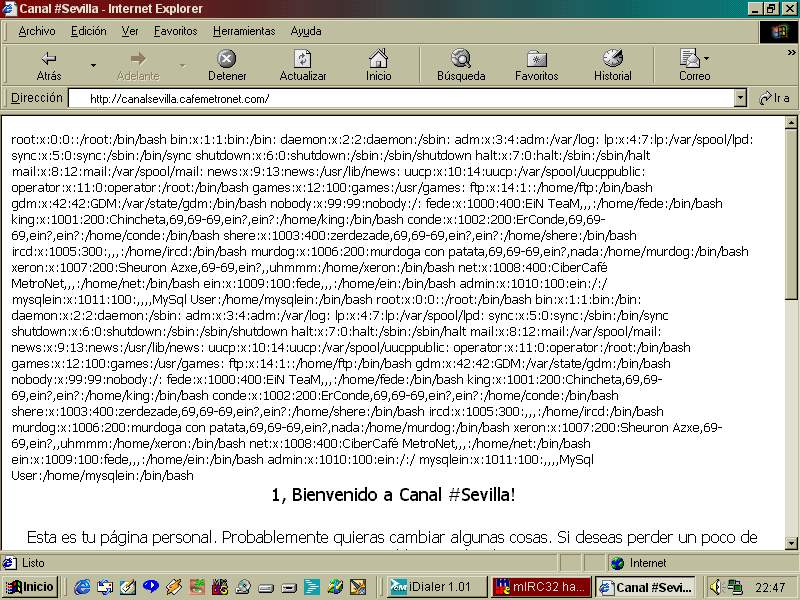Show more toolbar buttons via chevron
Screen dimensions: 800x600
[x=792, y=53]
